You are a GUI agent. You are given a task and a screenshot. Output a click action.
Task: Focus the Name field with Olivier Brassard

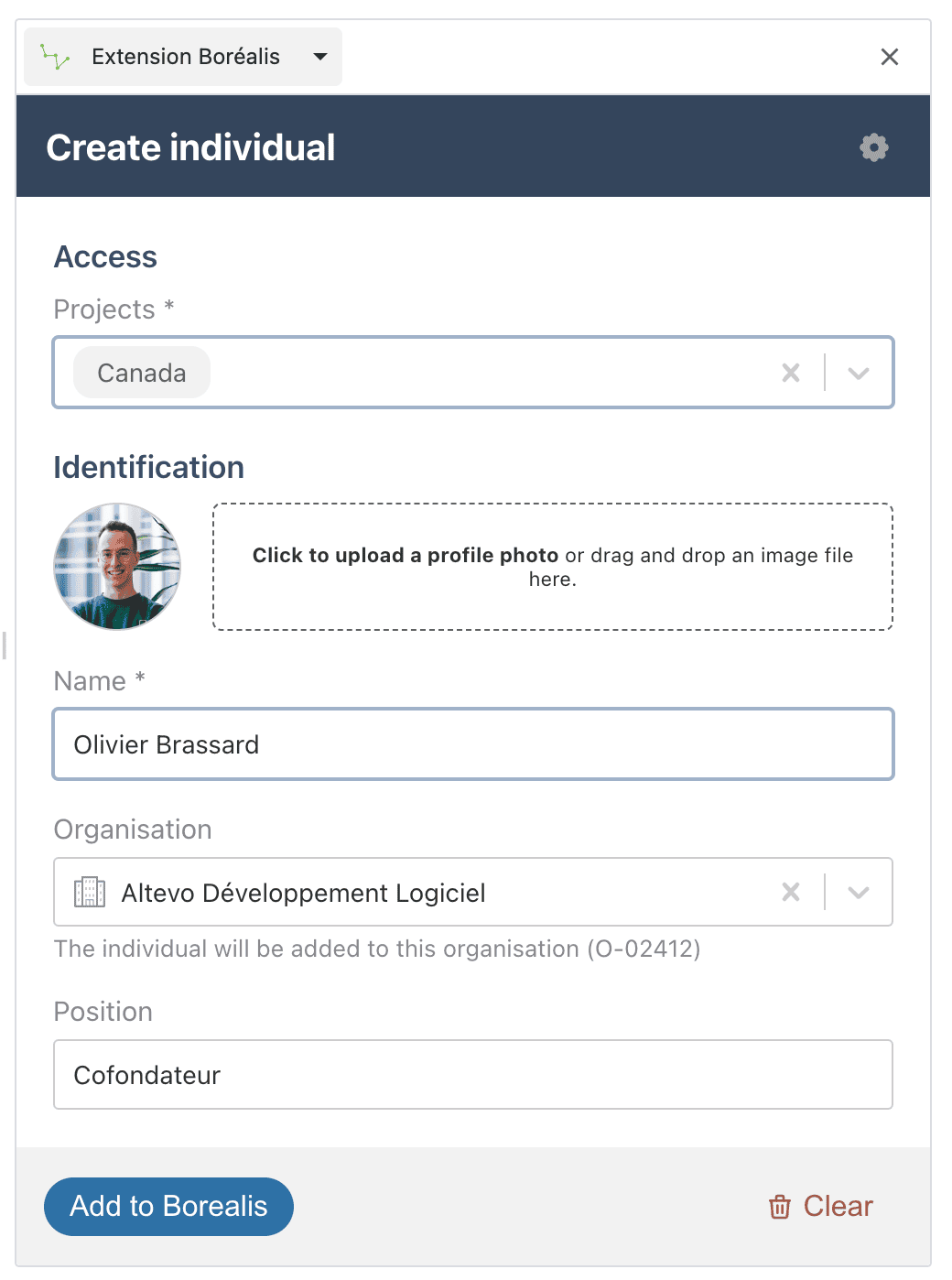click(x=472, y=744)
